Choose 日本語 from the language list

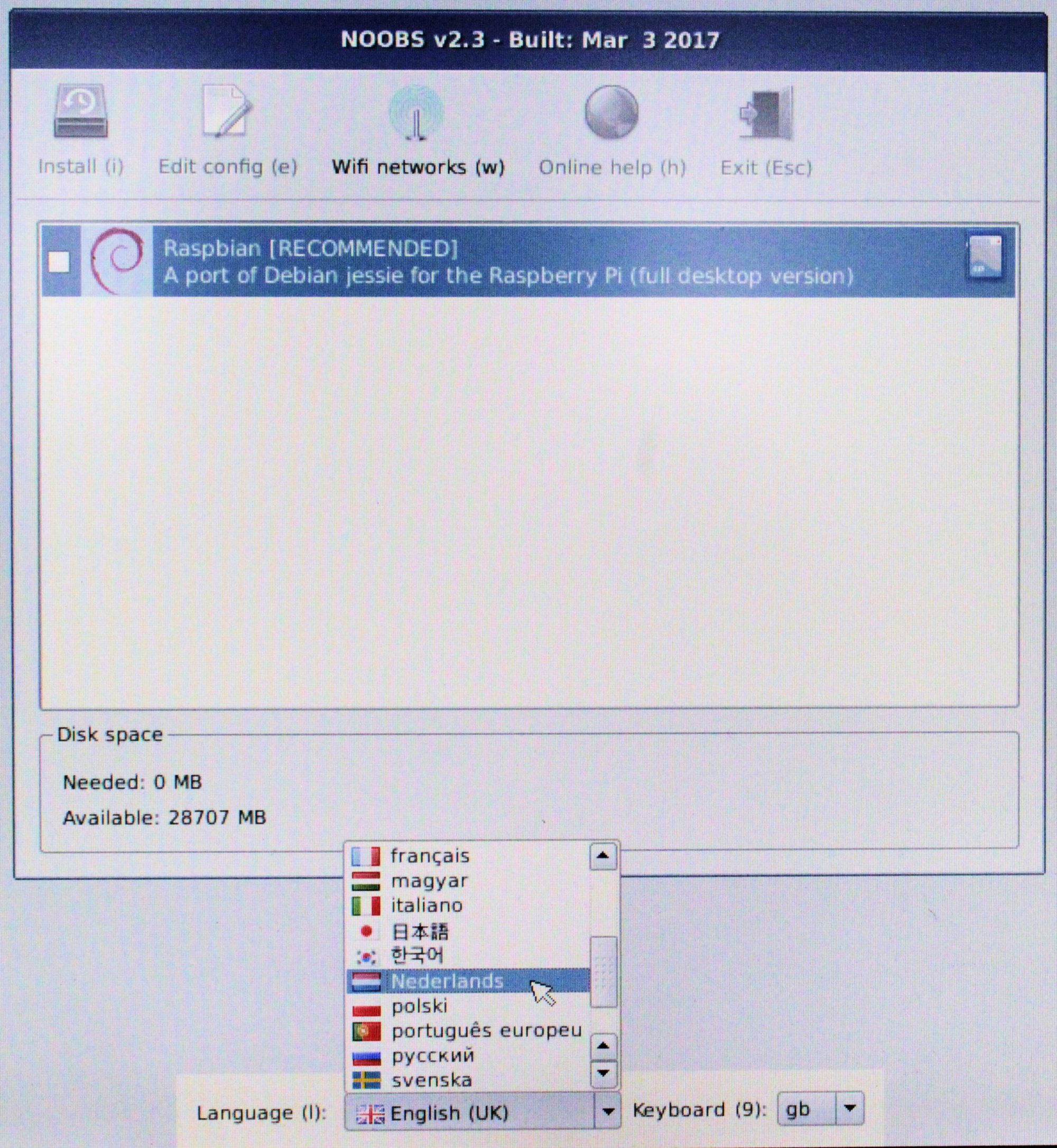point(468,931)
